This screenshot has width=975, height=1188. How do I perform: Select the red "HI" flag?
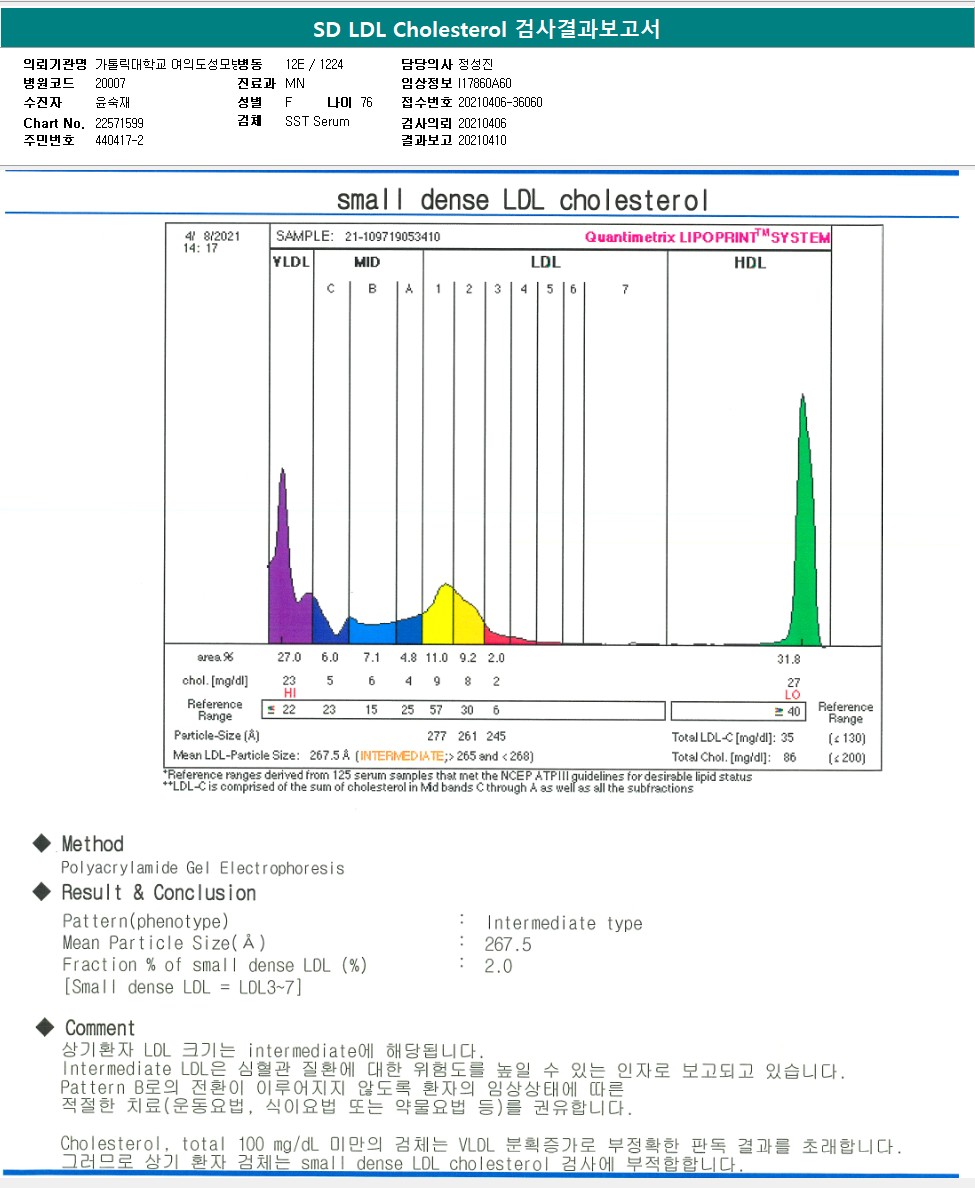[289, 692]
